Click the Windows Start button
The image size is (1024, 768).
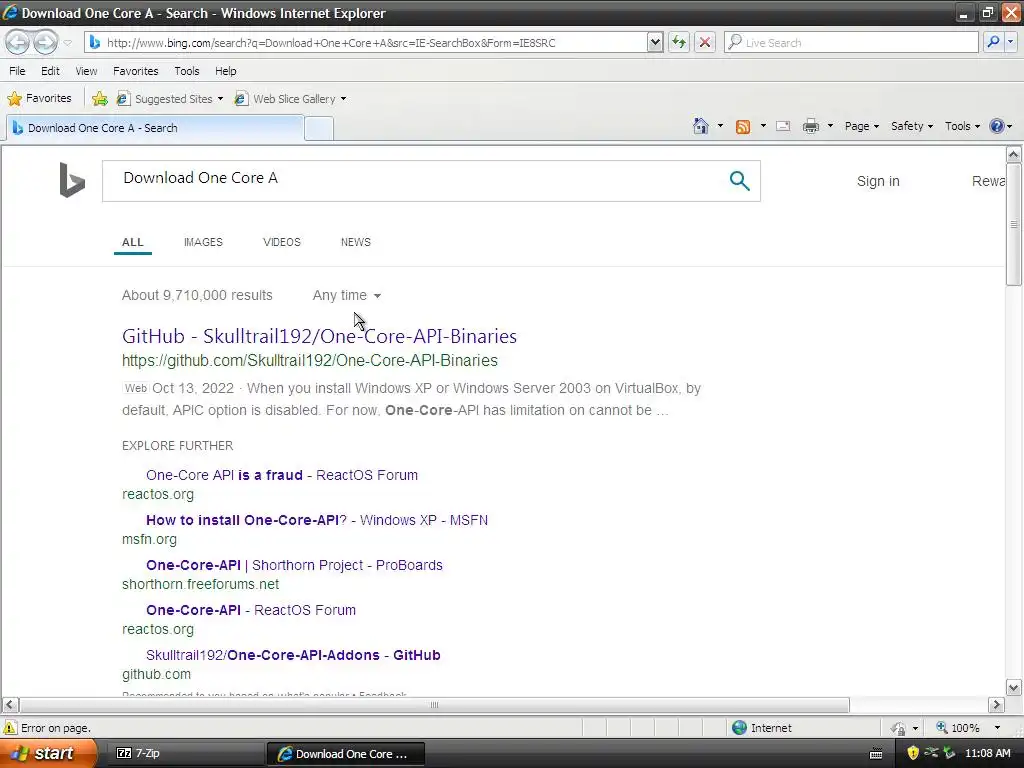[49, 753]
